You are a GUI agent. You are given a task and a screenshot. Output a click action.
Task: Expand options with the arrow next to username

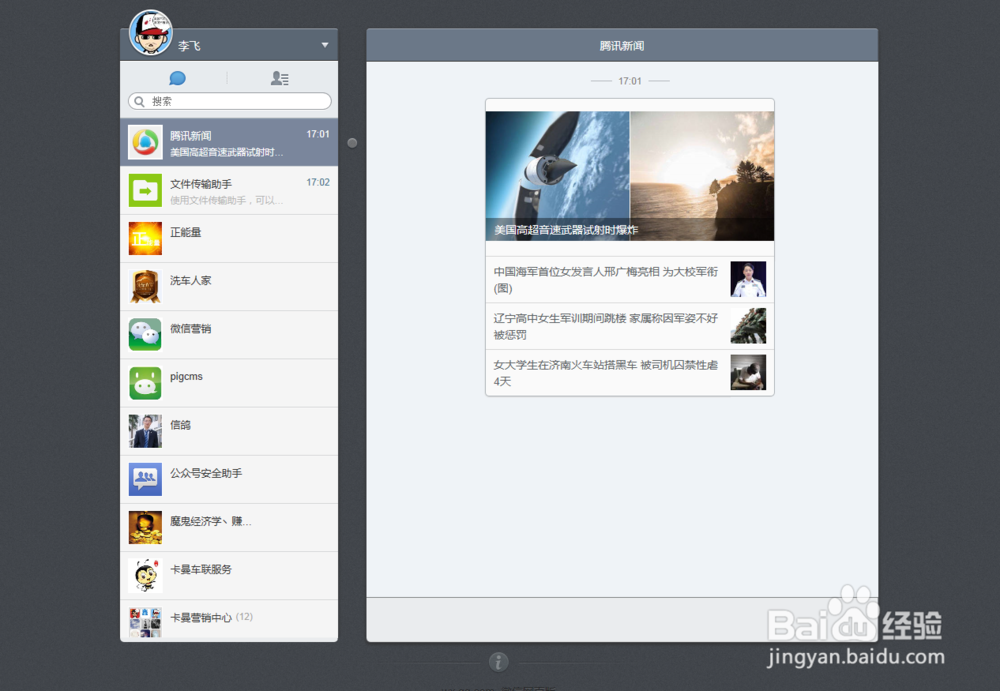324,45
